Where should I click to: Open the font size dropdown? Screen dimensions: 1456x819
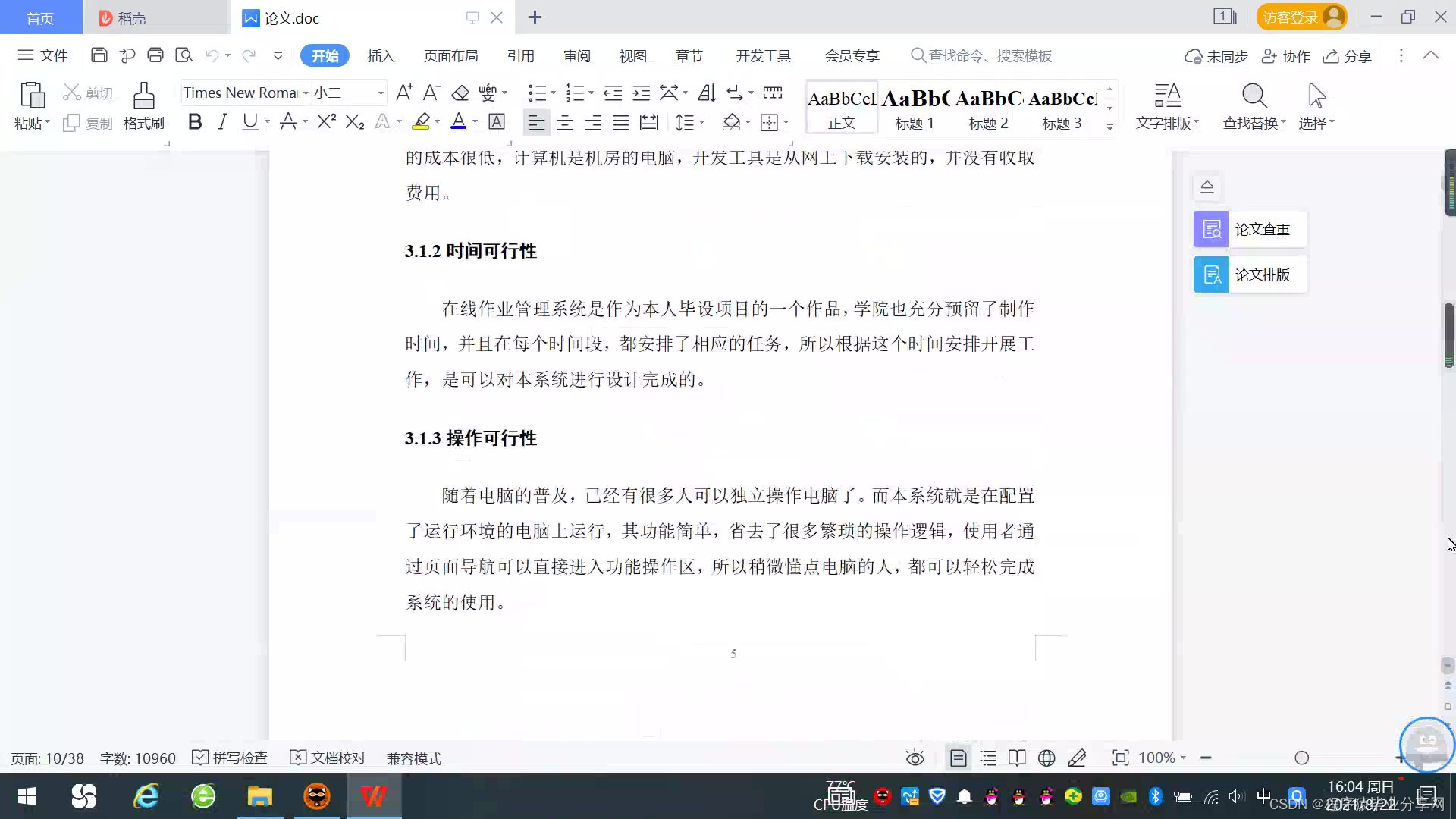tap(381, 93)
